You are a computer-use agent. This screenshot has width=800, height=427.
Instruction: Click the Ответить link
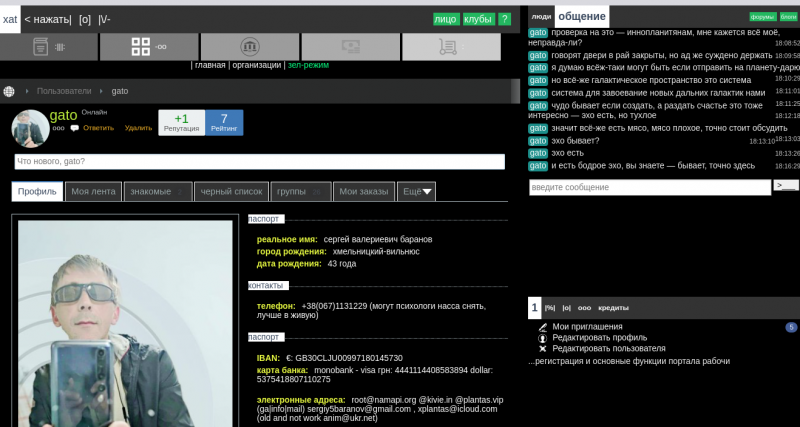point(98,128)
